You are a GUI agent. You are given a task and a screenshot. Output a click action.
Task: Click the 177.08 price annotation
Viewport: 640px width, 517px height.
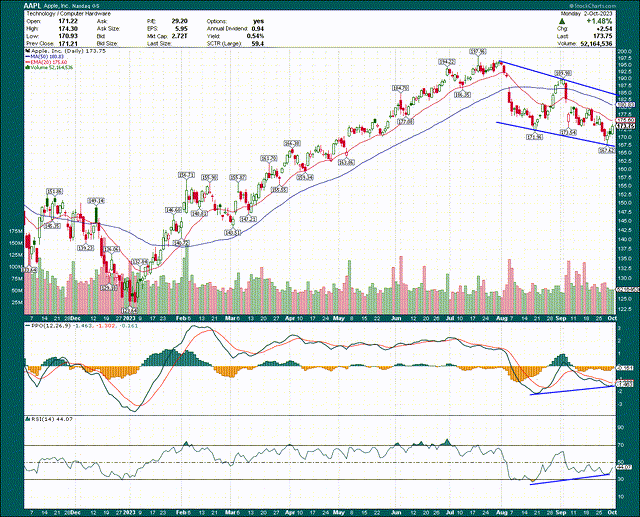point(406,122)
